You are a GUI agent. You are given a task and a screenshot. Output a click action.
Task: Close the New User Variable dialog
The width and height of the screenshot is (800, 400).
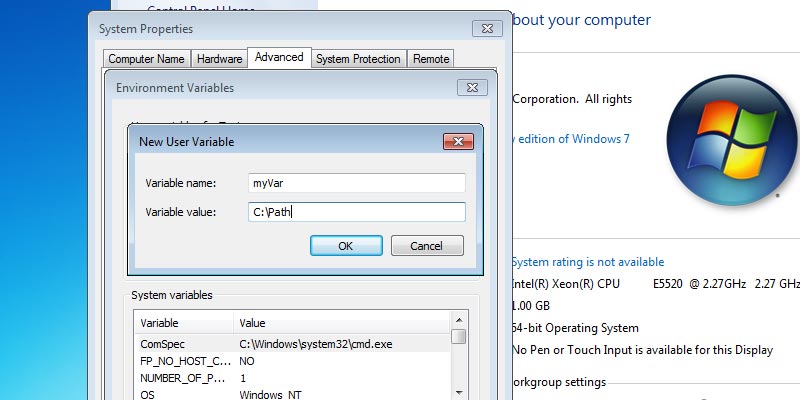459,141
